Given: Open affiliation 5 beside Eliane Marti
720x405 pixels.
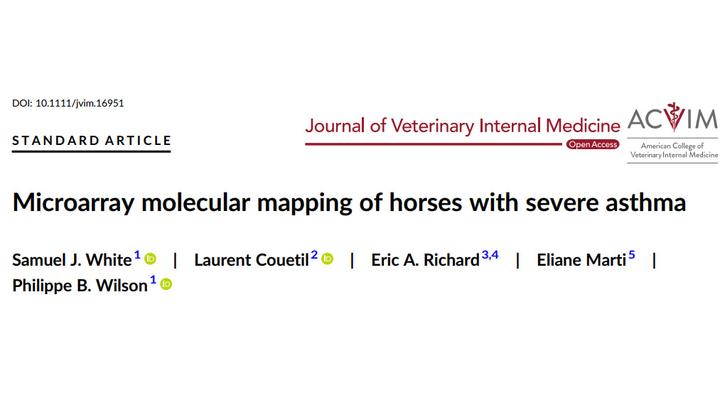Looking at the screenshot, I should 632,256.
